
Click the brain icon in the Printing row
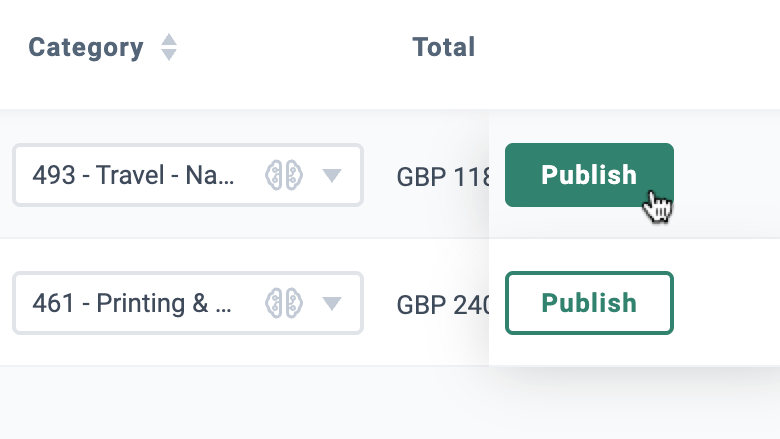284,303
